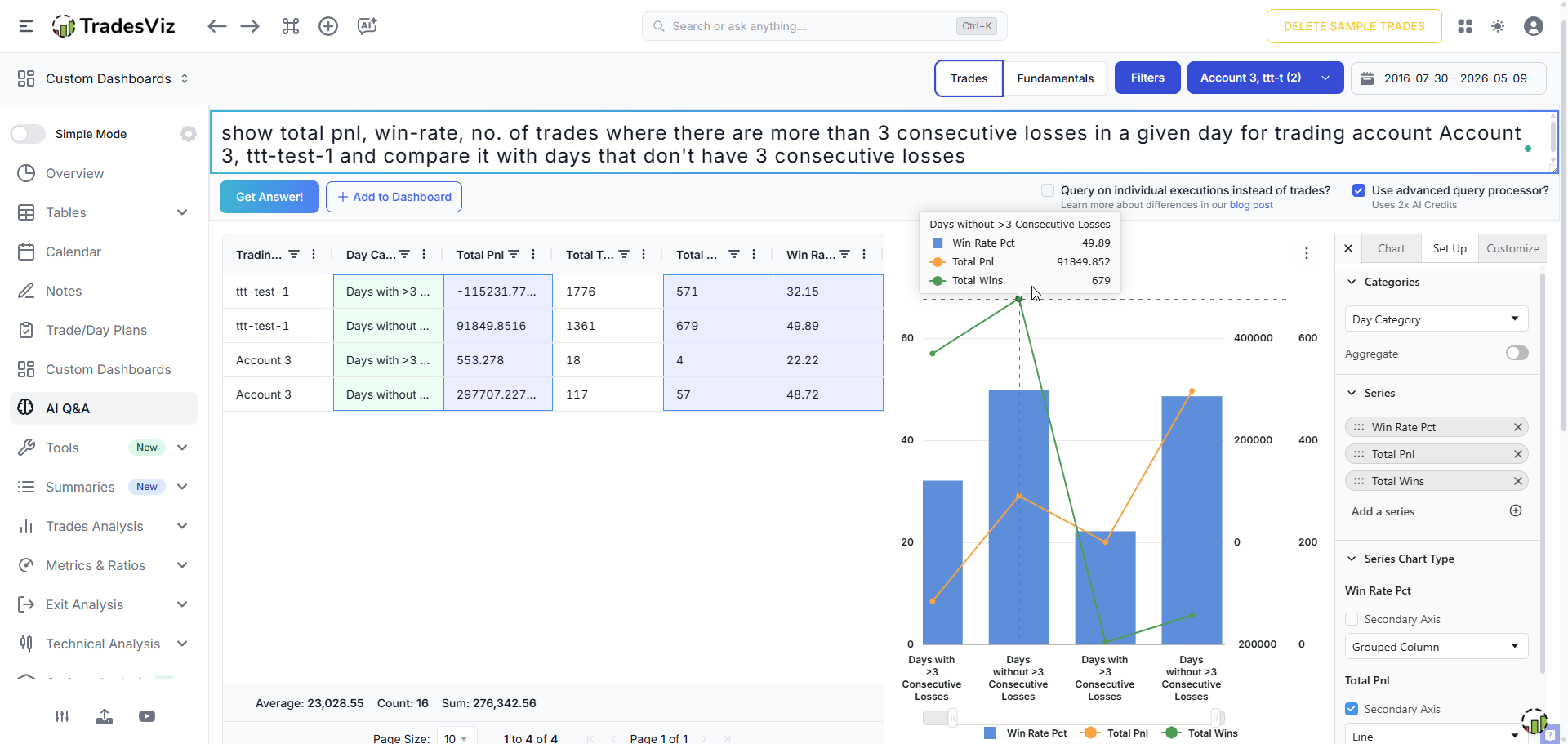Open the video tutorials icon
Screen dimensions: 1568x744
point(147,716)
